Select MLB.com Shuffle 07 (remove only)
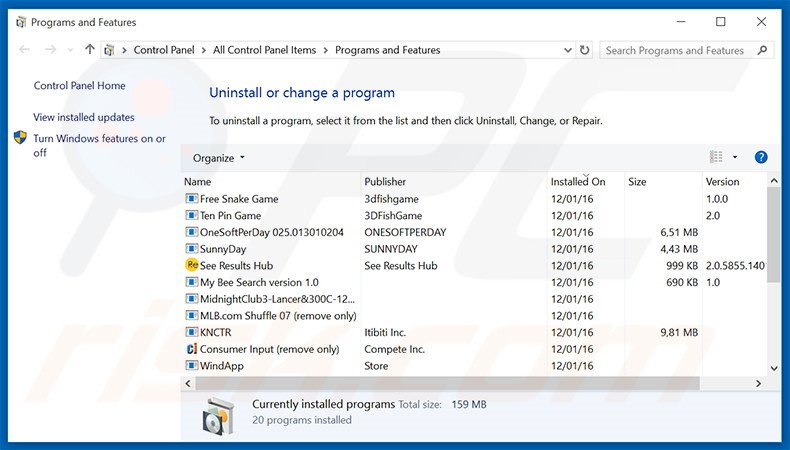 pos(278,315)
